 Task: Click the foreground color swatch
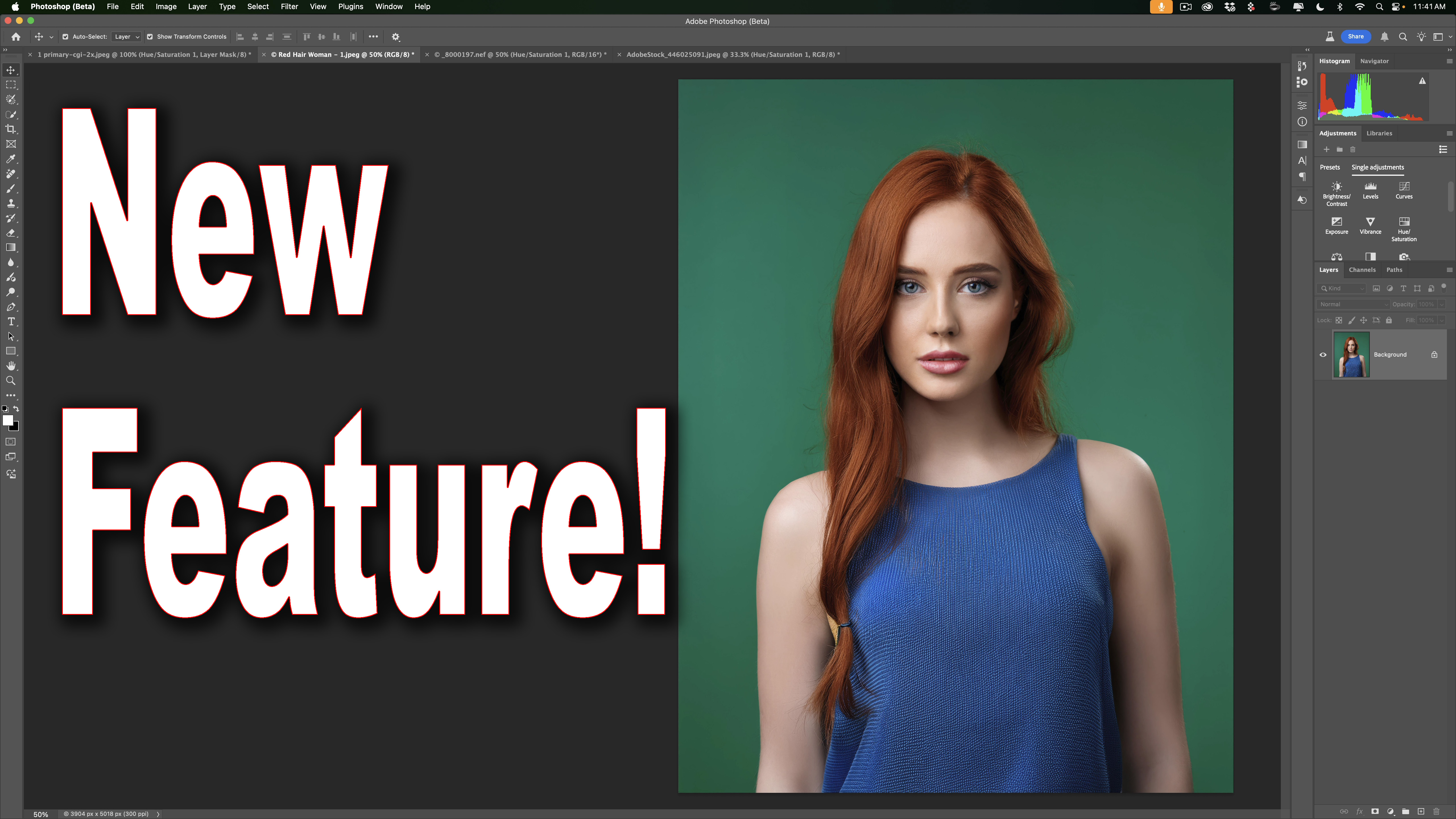point(7,420)
